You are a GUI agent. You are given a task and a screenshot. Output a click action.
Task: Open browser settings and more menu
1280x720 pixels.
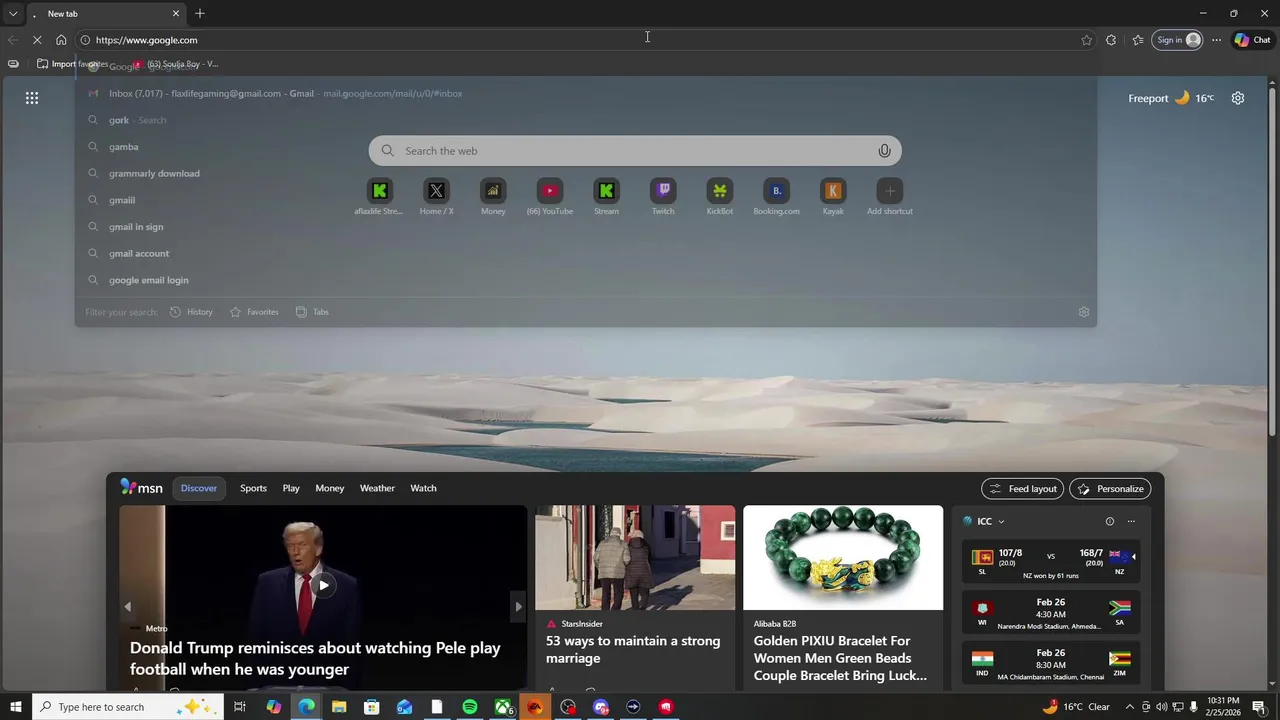coord(1216,40)
